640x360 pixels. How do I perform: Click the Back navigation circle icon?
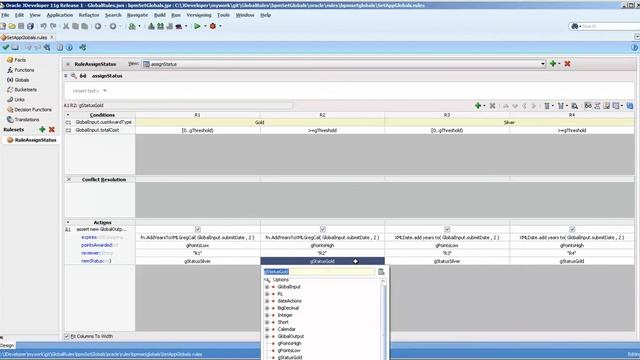click(x=98, y=26)
